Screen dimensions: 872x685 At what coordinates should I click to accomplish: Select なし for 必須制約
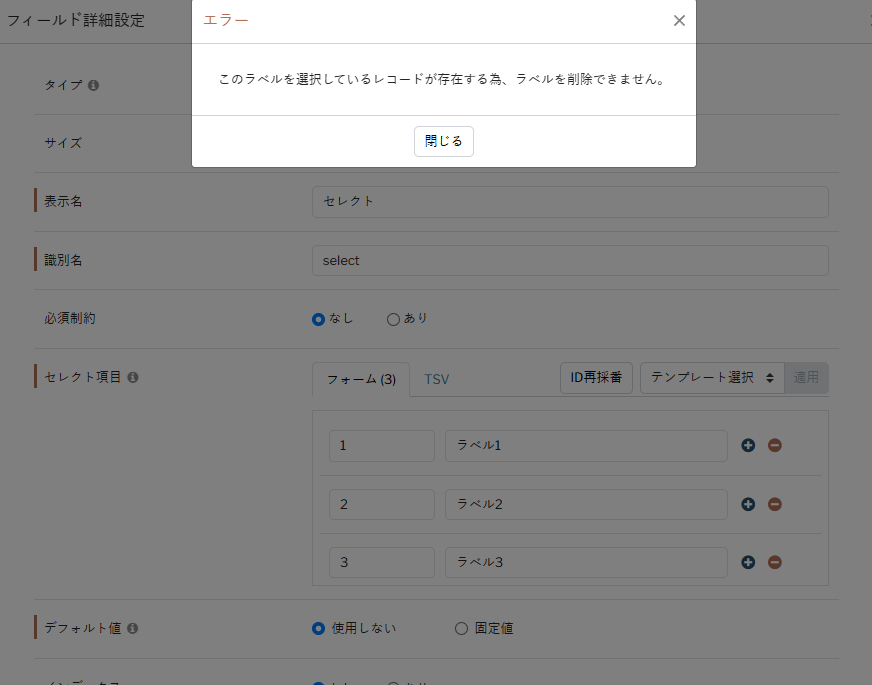pos(318,320)
